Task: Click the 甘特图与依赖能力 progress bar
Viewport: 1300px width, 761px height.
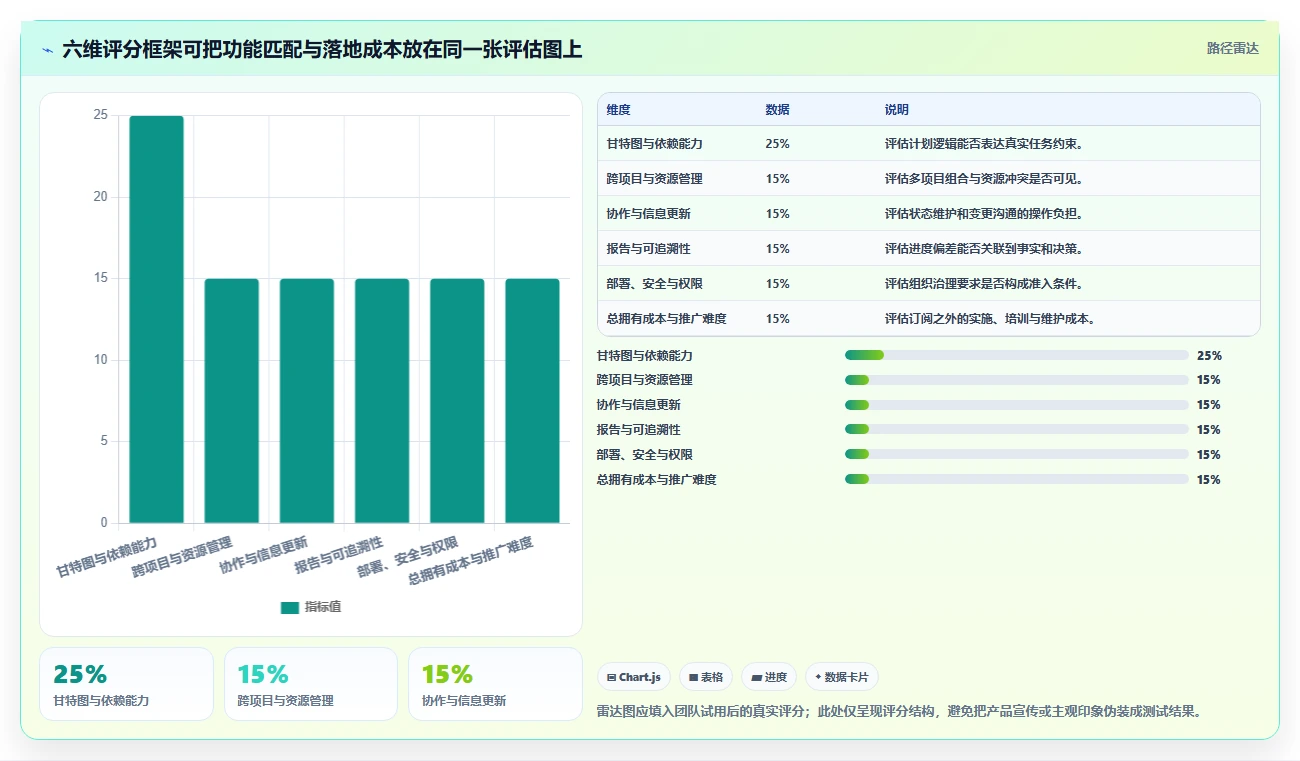Action: (x=1017, y=355)
